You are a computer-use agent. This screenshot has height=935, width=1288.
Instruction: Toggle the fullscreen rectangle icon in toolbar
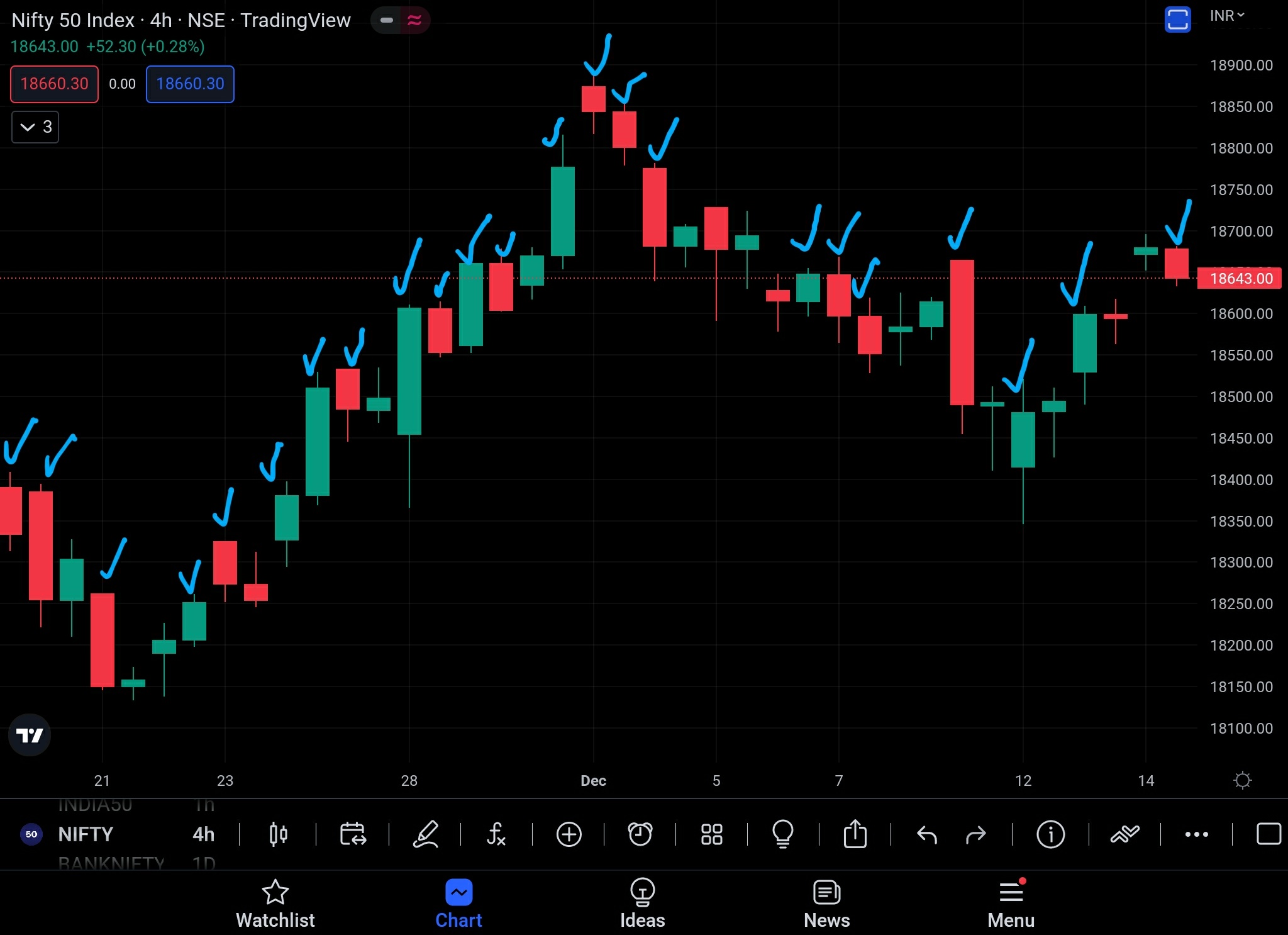pyautogui.click(x=1268, y=834)
